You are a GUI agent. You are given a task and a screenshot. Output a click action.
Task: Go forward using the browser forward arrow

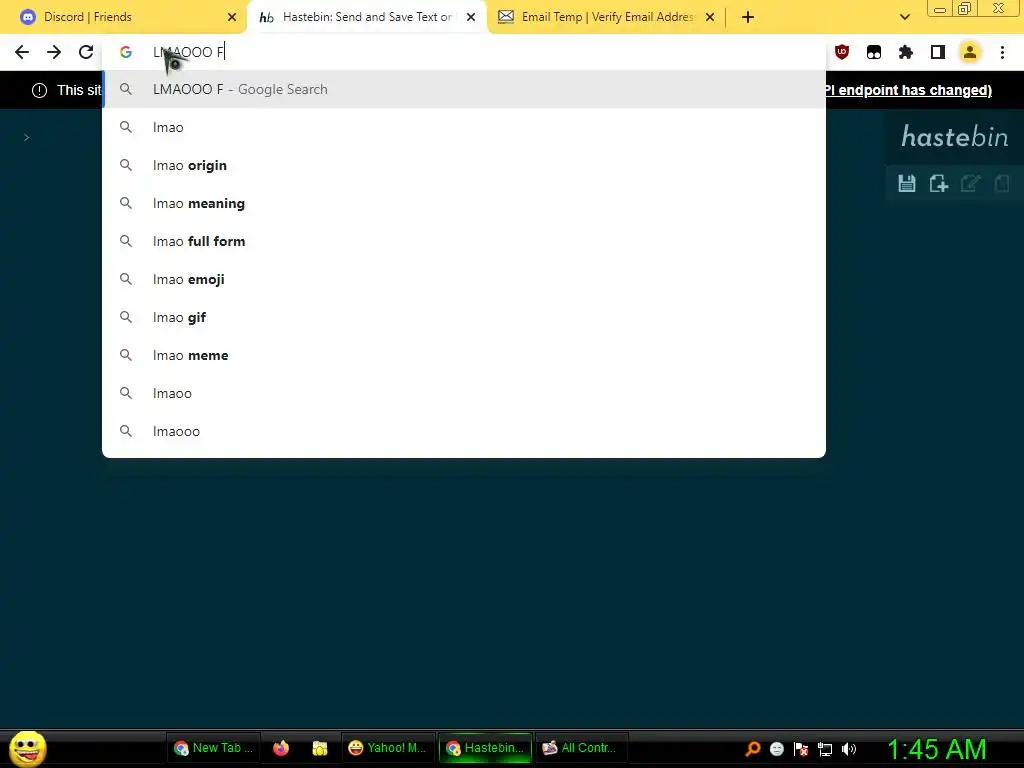[54, 52]
